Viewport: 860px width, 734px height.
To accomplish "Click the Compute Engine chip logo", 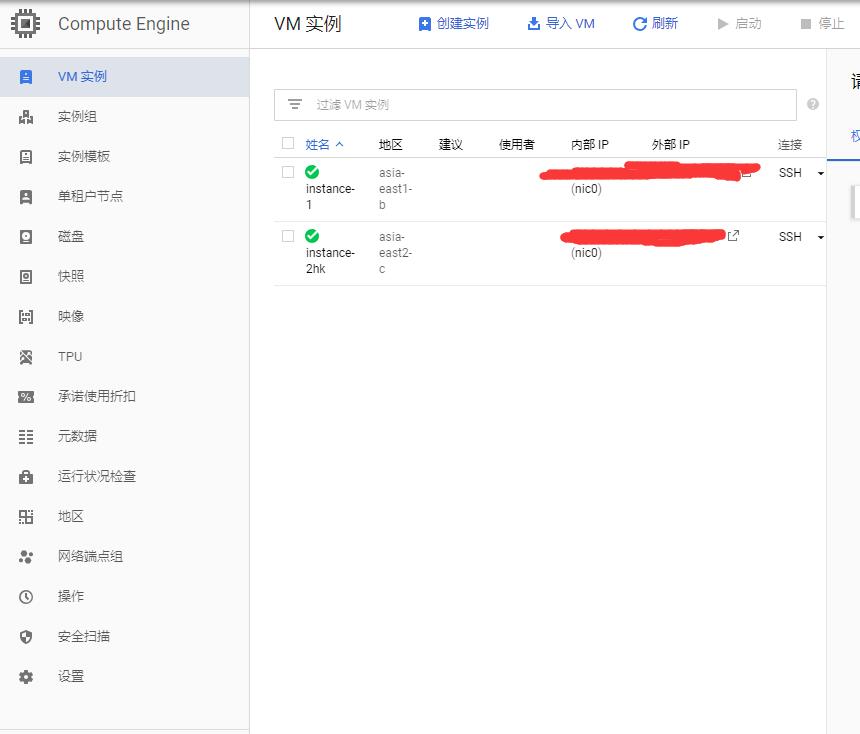I will click(x=25, y=24).
